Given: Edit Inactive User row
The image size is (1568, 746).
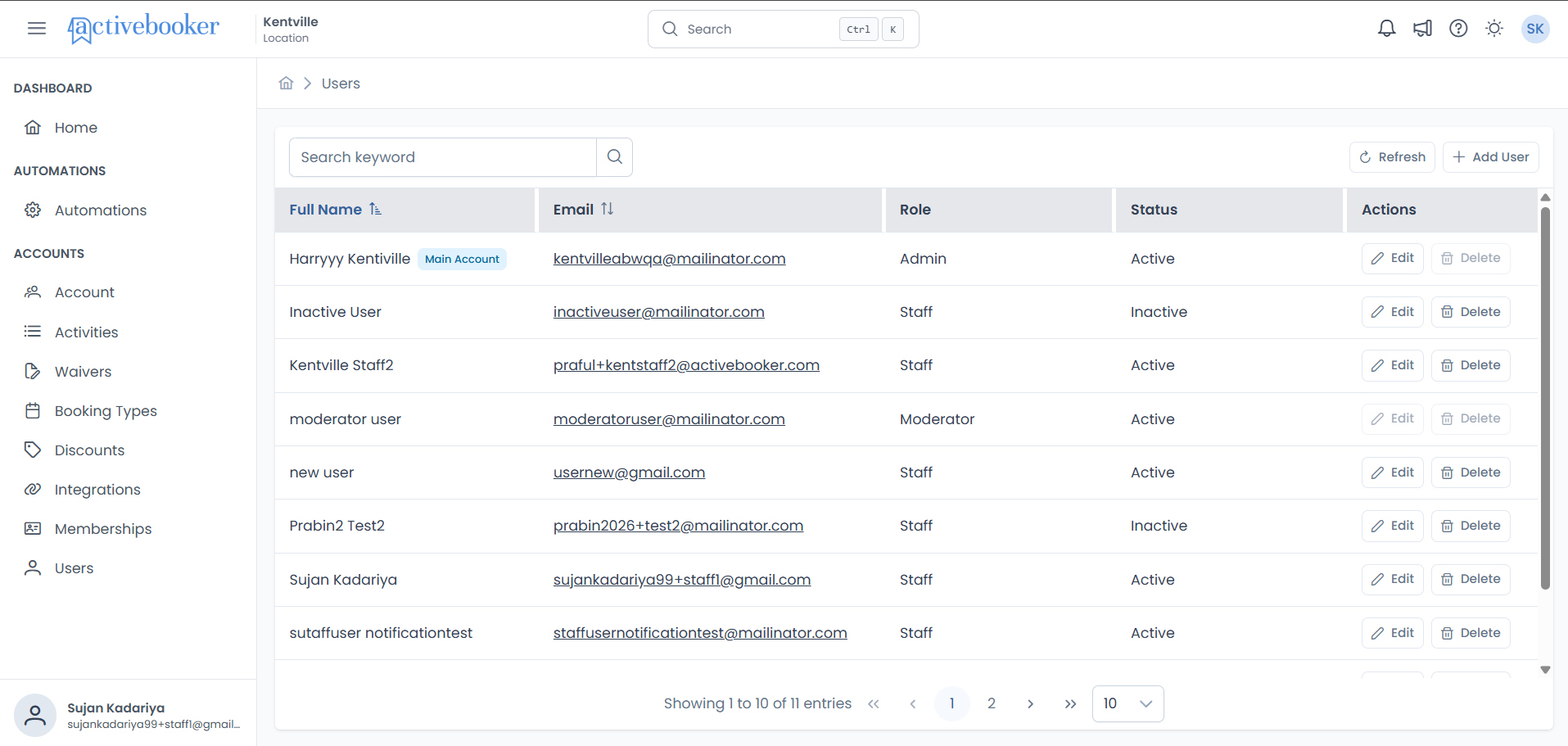Looking at the screenshot, I should pyautogui.click(x=1393, y=312).
